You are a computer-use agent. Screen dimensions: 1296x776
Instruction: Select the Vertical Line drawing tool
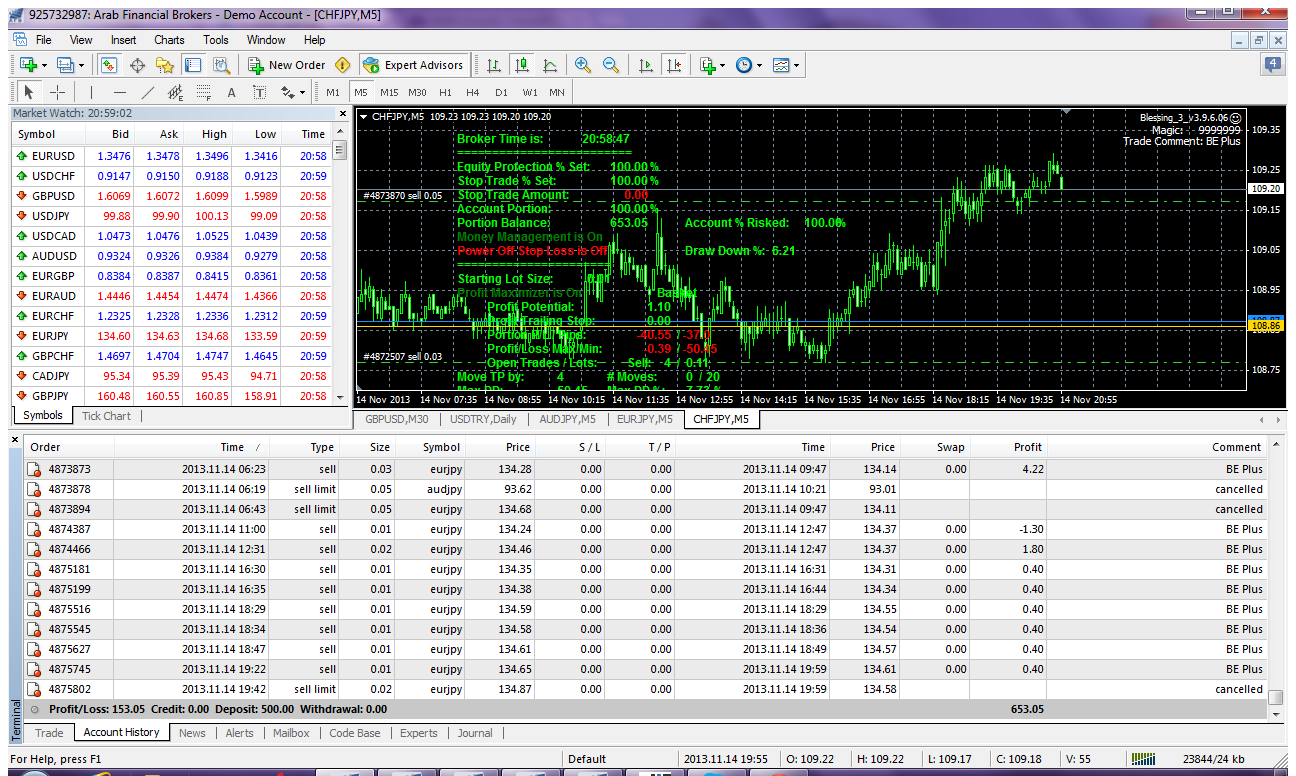pyautogui.click(x=92, y=92)
